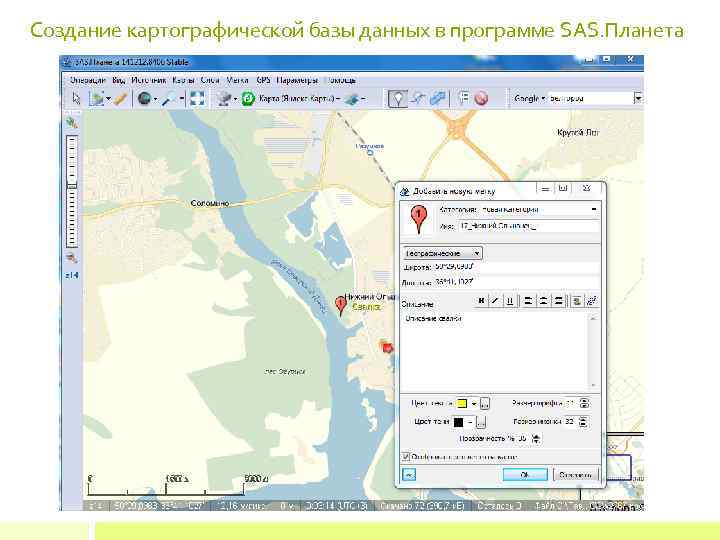Click the black shadow color swatch
The width and height of the screenshot is (720, 540).
(x=458, y=422)
